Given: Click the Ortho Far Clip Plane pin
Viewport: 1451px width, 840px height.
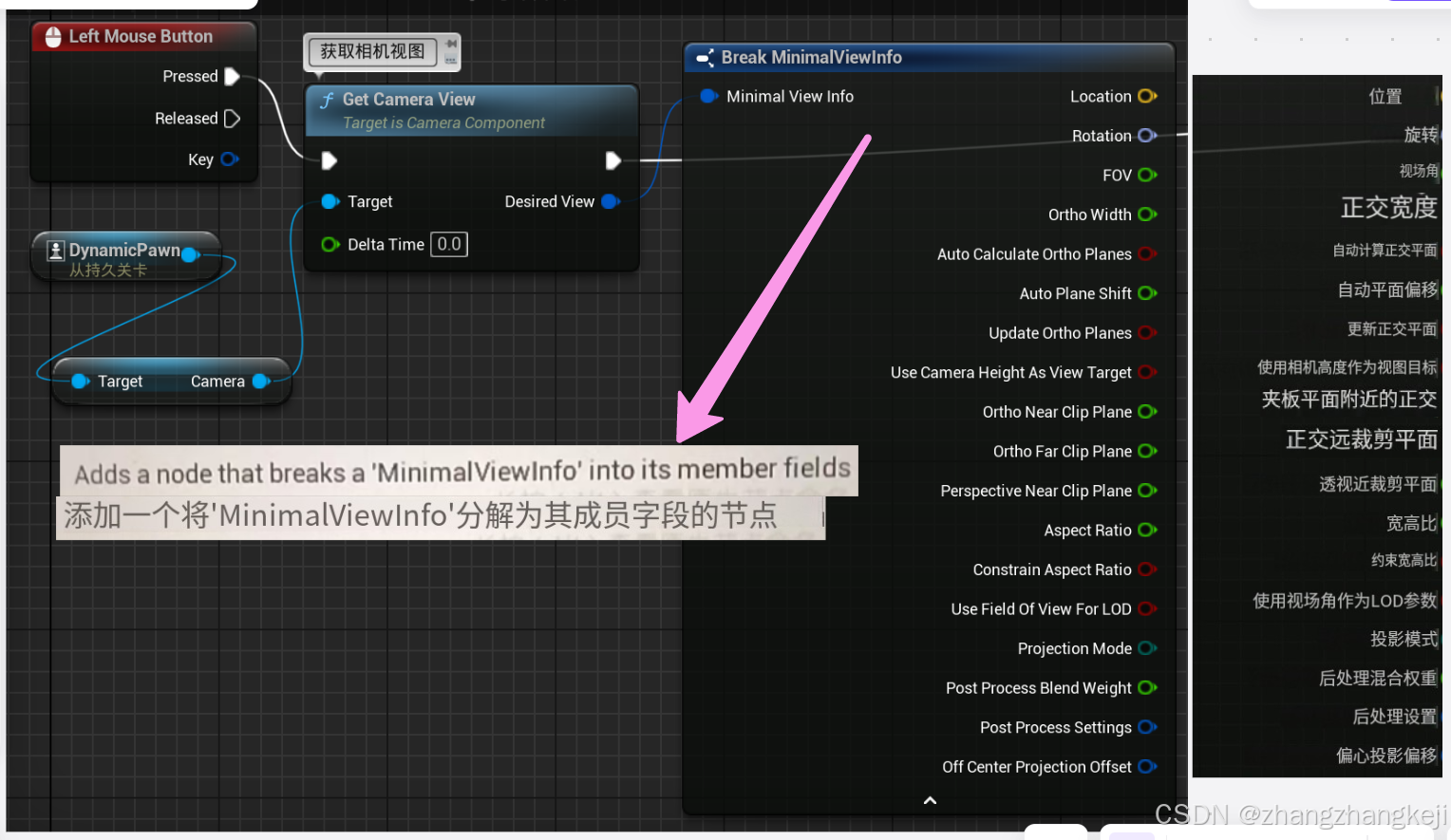Looking at the screenshot, I should click(x=1147, y=451).
